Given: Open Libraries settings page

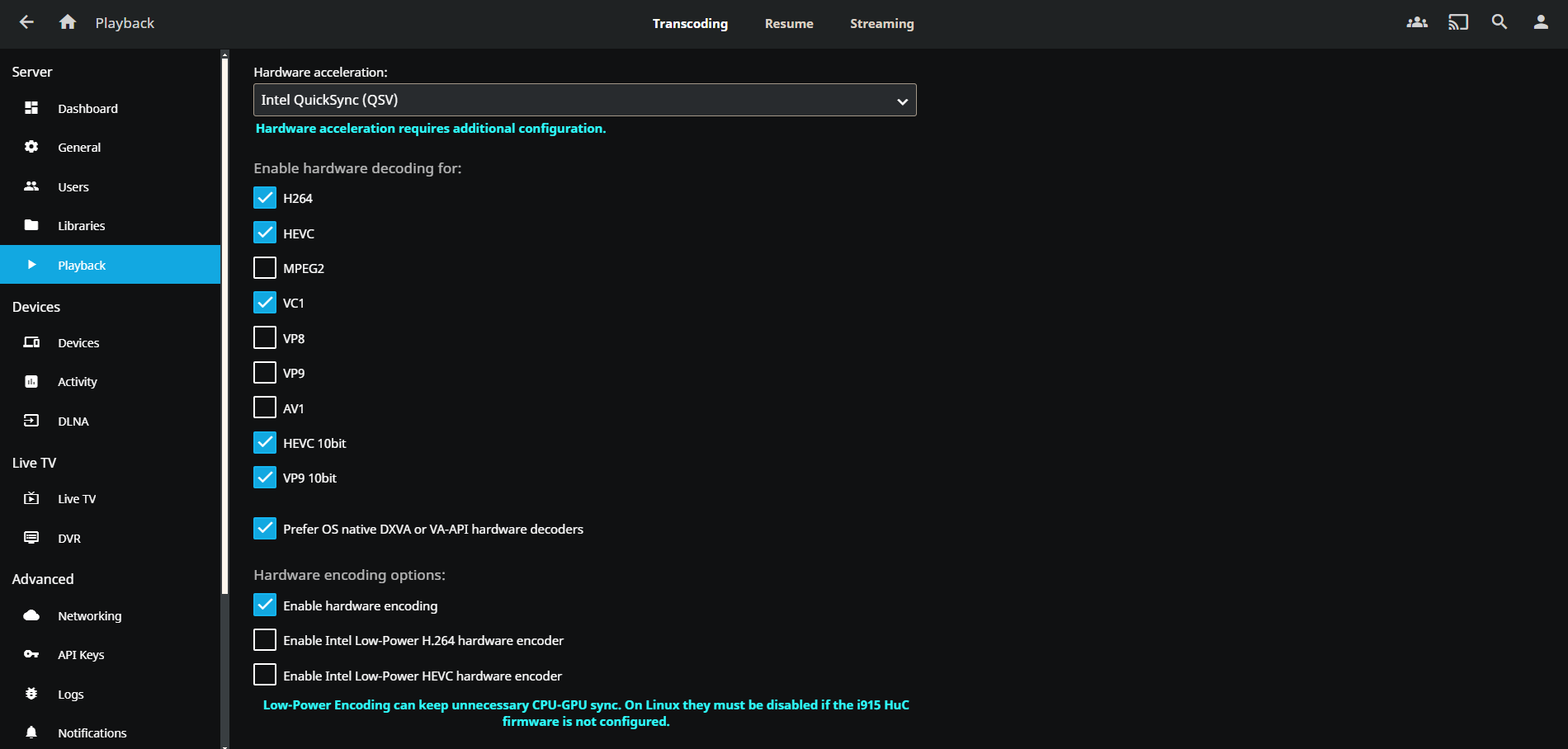Looking at the screenshot, I should (81, 226).
